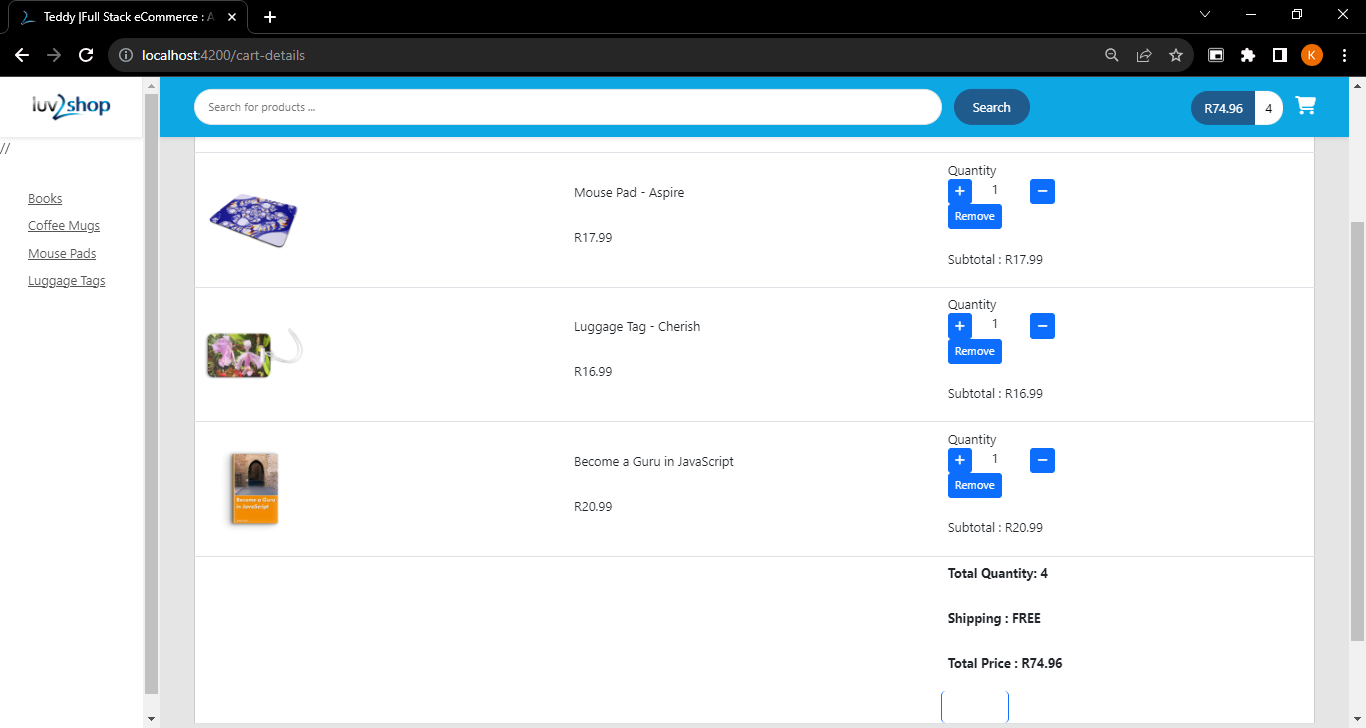
Task: Remove Mouse Pad - Aspire from cart
Action: tap(974, 216)
